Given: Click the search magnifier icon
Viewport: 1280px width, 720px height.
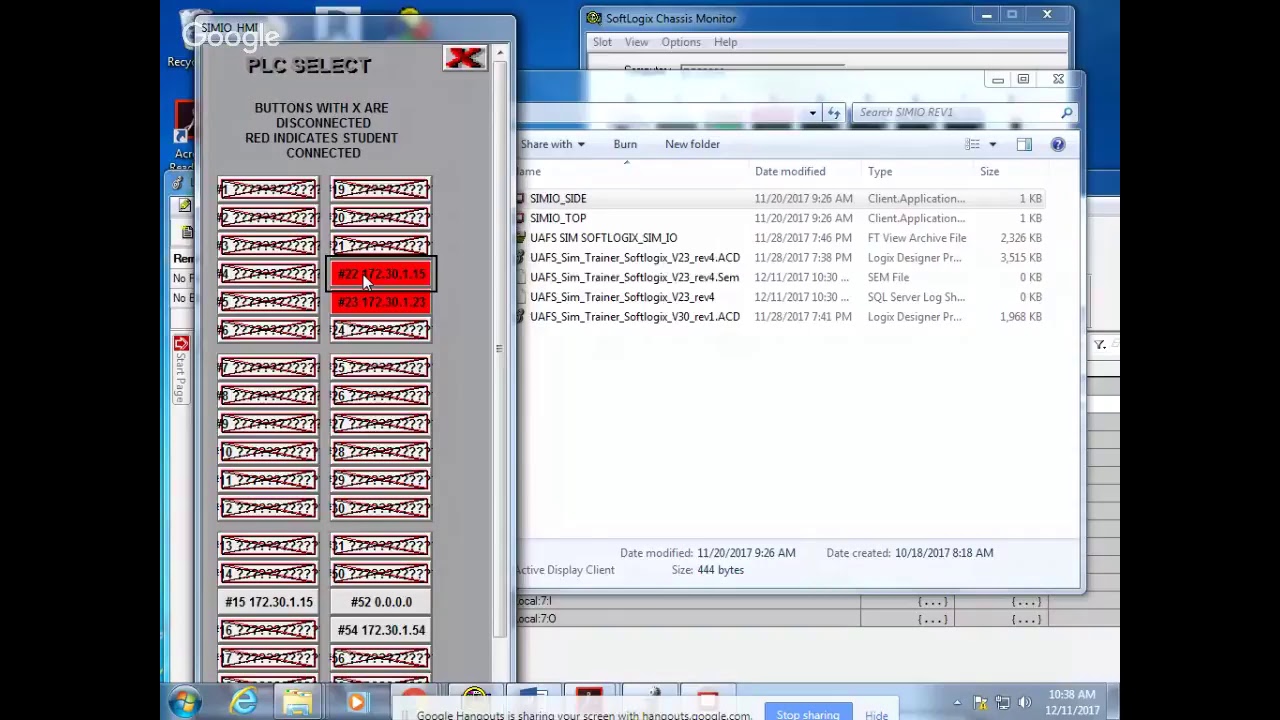Looking at the screenshot, I should (x=1067, y=113).
